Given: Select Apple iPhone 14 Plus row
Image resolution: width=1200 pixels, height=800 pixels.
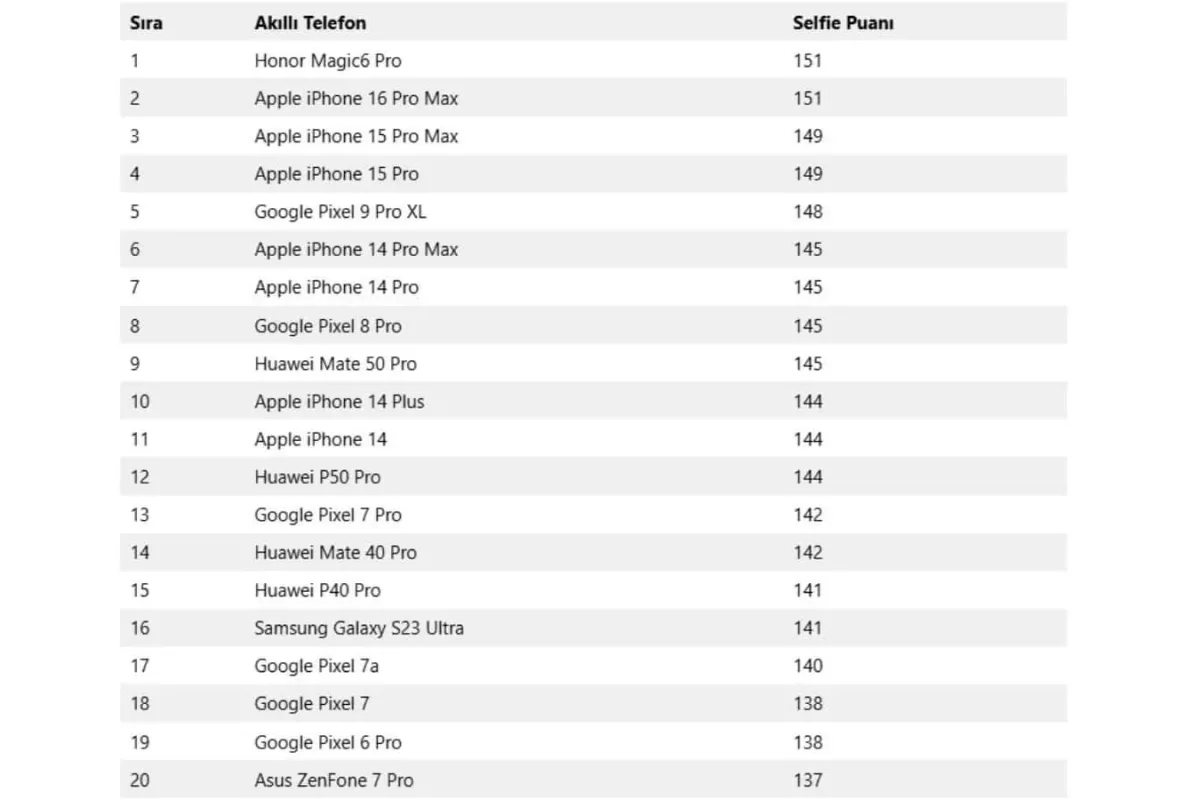Looking at the screenshot, I should click(593, 401).
